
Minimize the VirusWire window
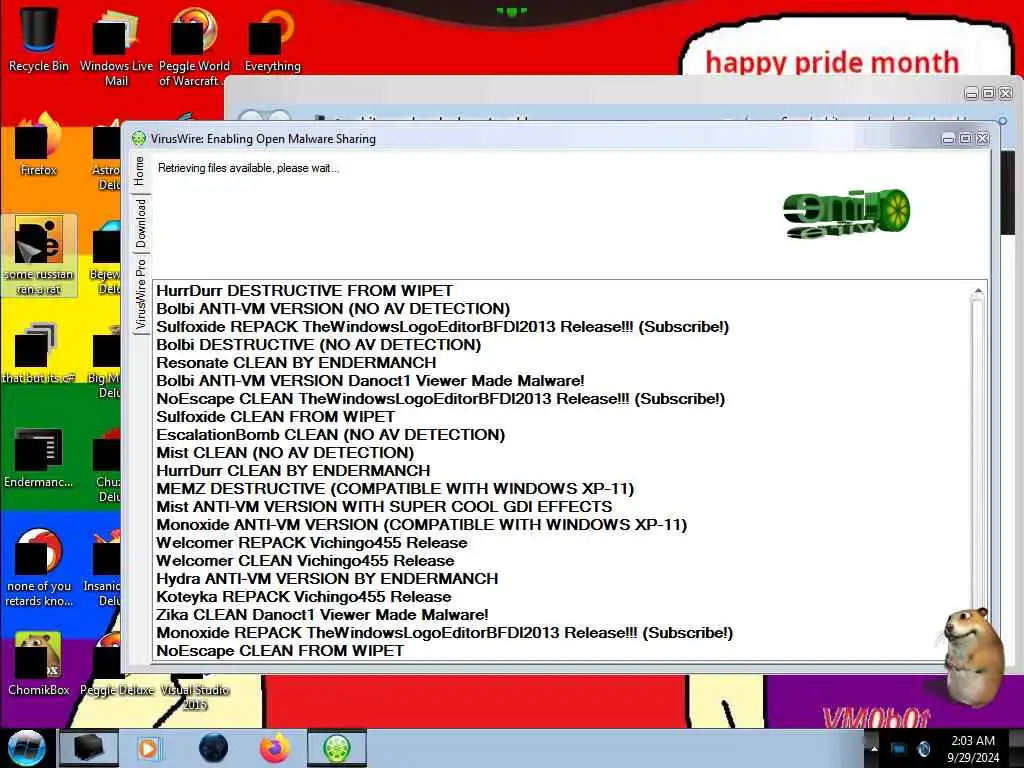coord(948,138)
